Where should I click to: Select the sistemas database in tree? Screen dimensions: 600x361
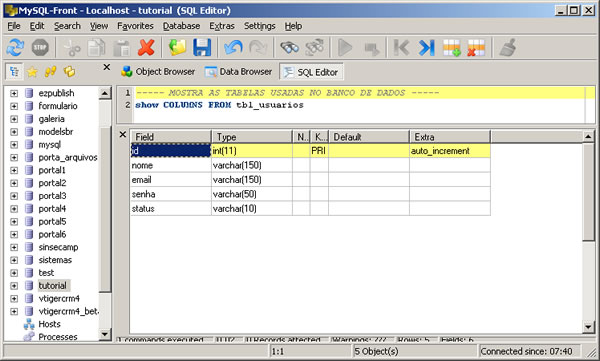pyautogui.click(x=55, y=260)
